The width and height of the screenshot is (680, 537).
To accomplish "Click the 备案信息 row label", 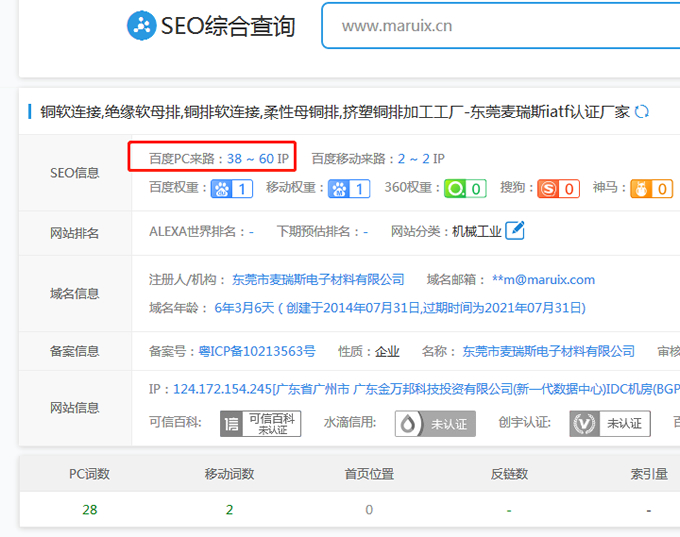I will [x=75, y=351].
